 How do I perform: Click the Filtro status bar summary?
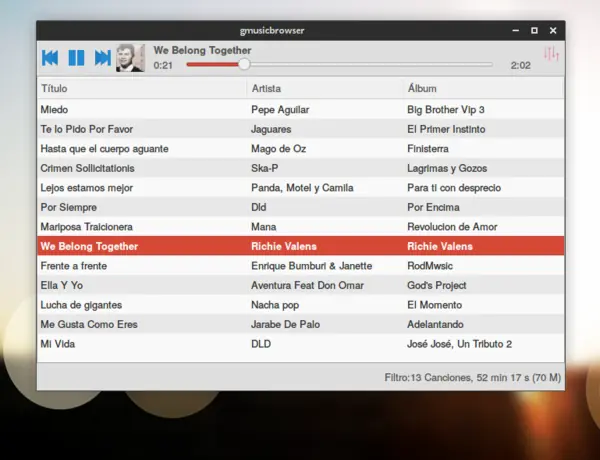tap(473, 378)
